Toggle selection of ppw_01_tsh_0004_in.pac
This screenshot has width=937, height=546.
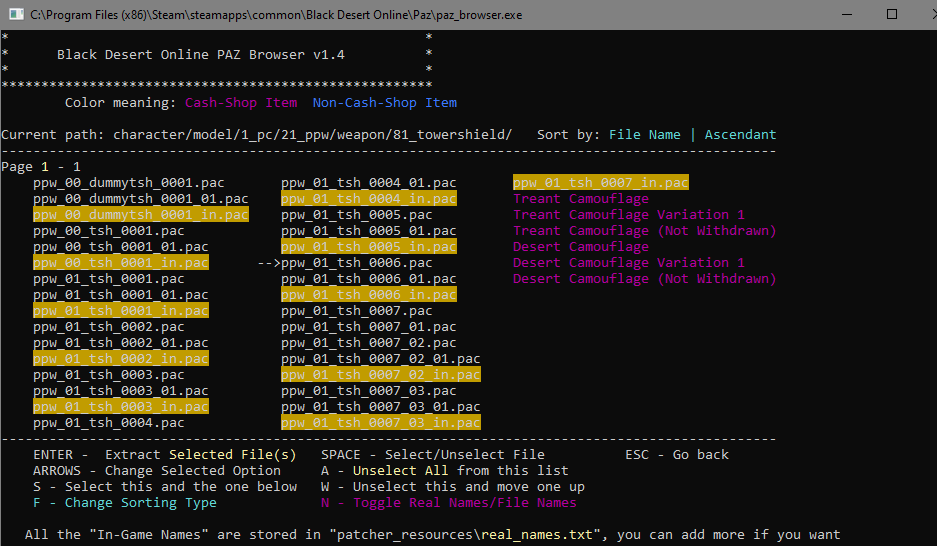coord(368,199)
